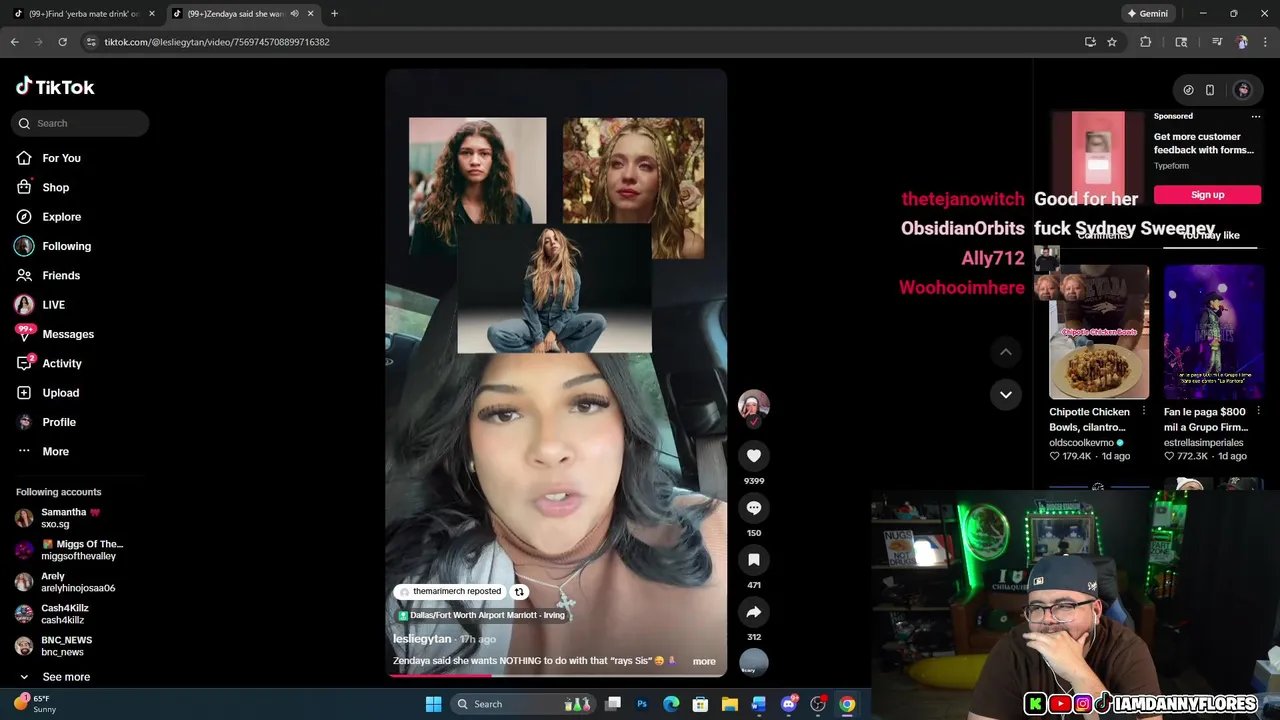This screenshot has width=1280, height=720.
Task: Click the repost arrows icon
Action: 520,591
